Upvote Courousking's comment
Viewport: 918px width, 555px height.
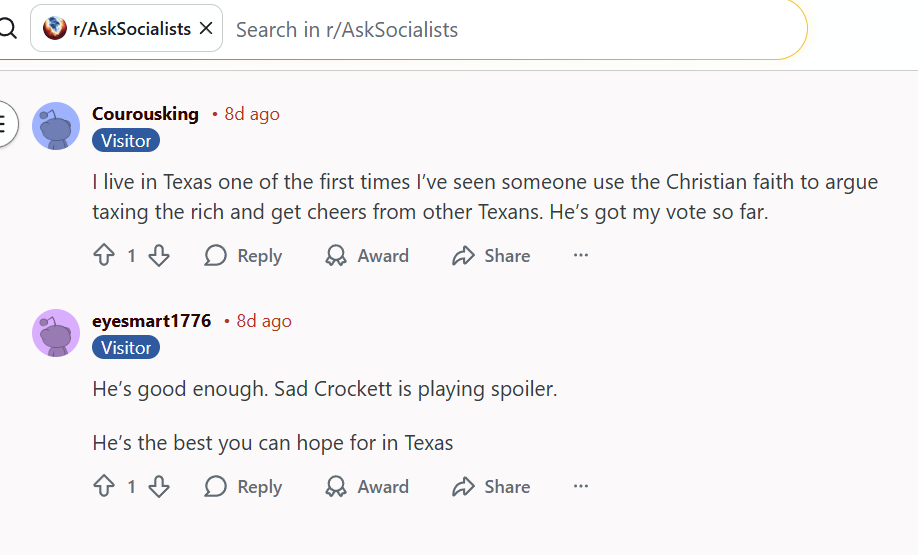point(104,256)
